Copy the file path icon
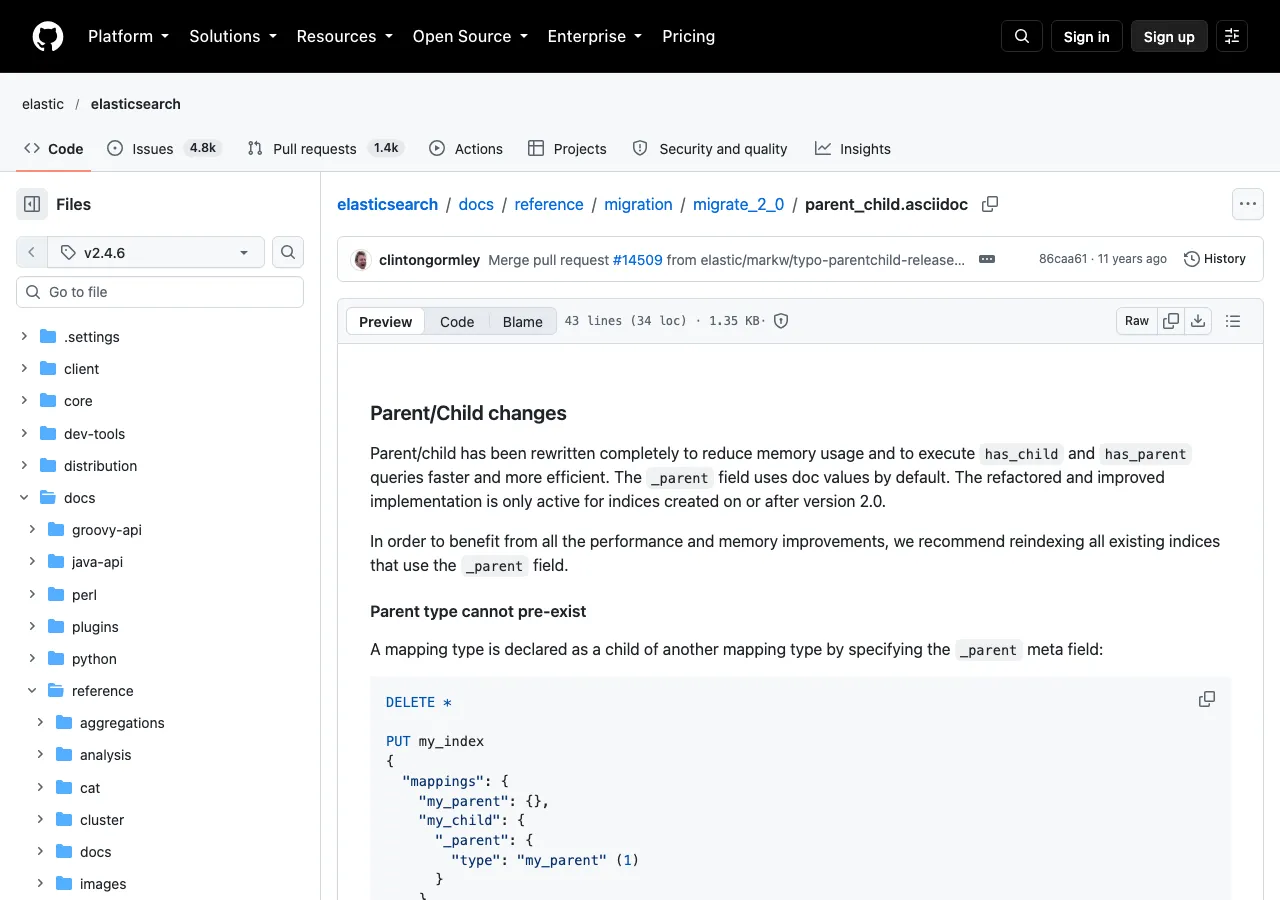The image size is (1280, 900). [990, 204]
